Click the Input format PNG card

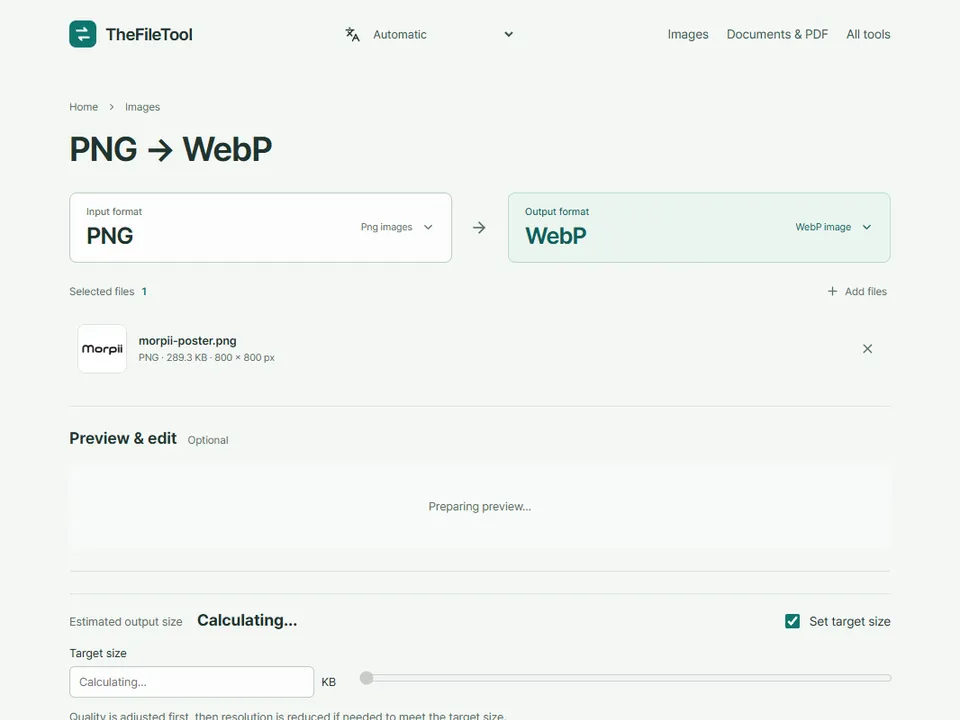click(260, 228)
